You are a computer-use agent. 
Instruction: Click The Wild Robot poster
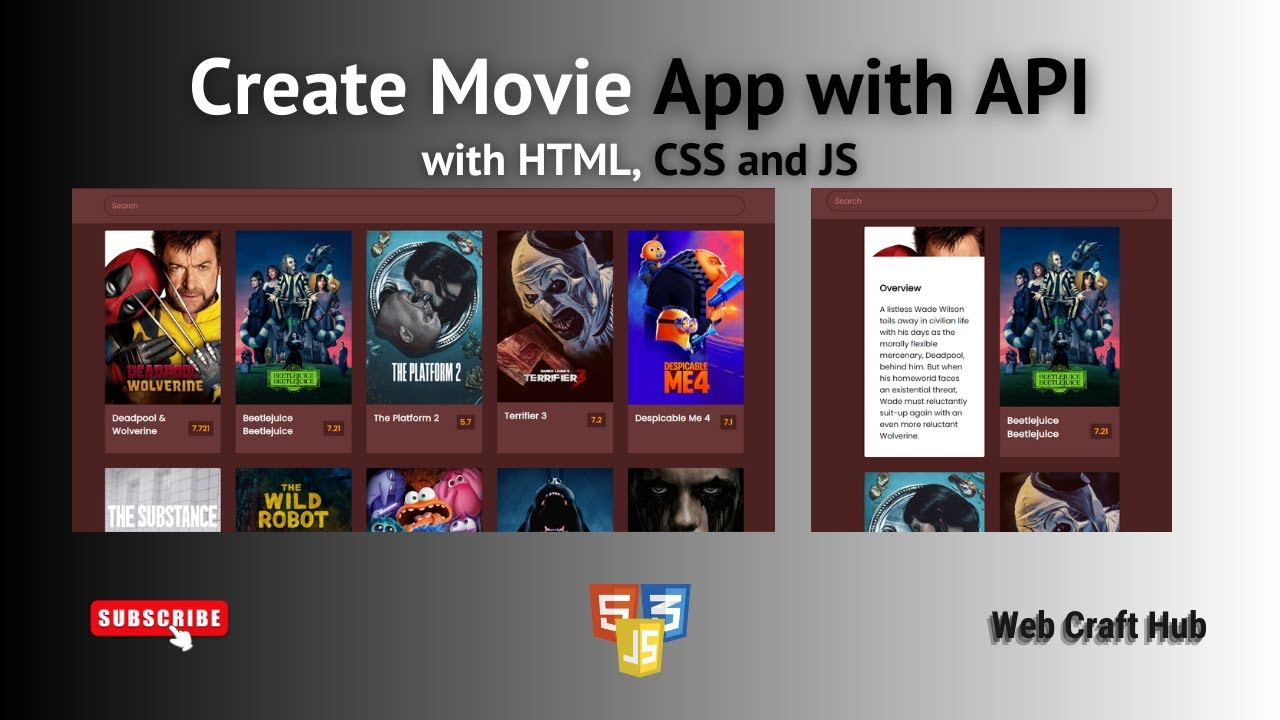293,500
